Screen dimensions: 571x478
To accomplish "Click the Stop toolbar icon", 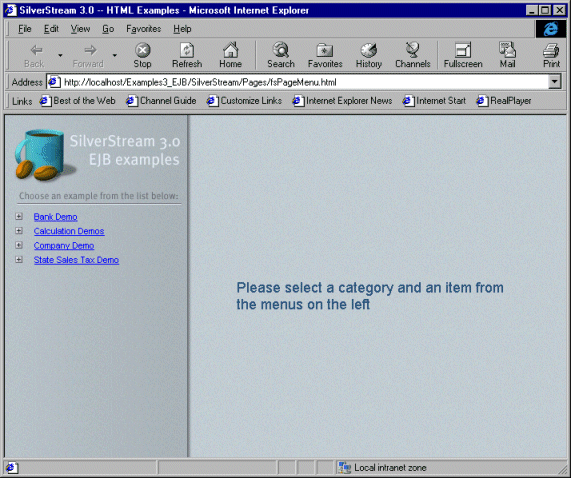I will (x=142, y=50).
